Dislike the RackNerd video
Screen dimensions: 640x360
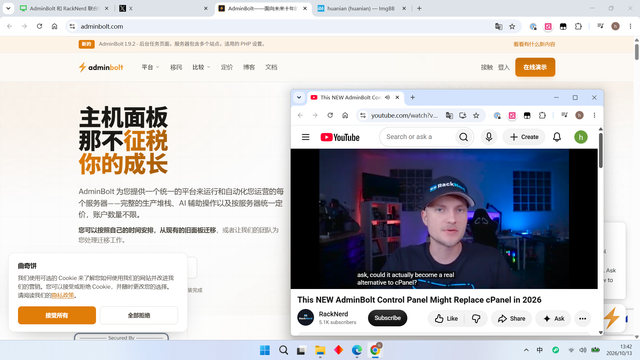[476, 318]
